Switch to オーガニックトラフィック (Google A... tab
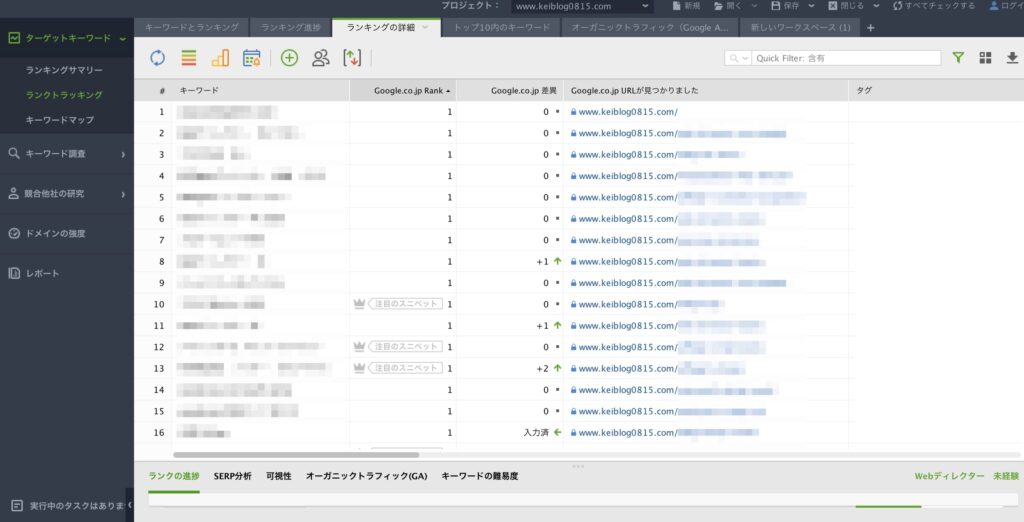 (650, 27)
